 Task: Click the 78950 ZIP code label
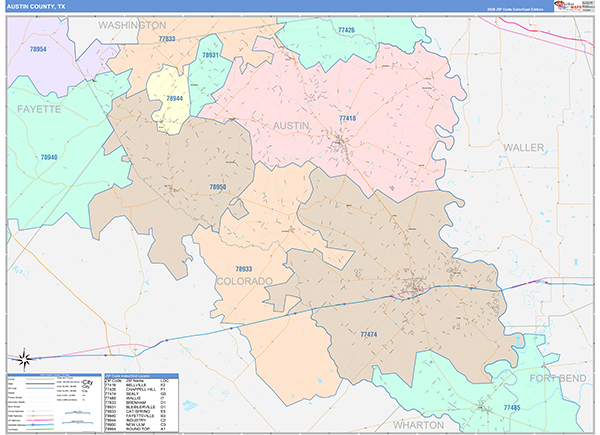tap(218, 187)
